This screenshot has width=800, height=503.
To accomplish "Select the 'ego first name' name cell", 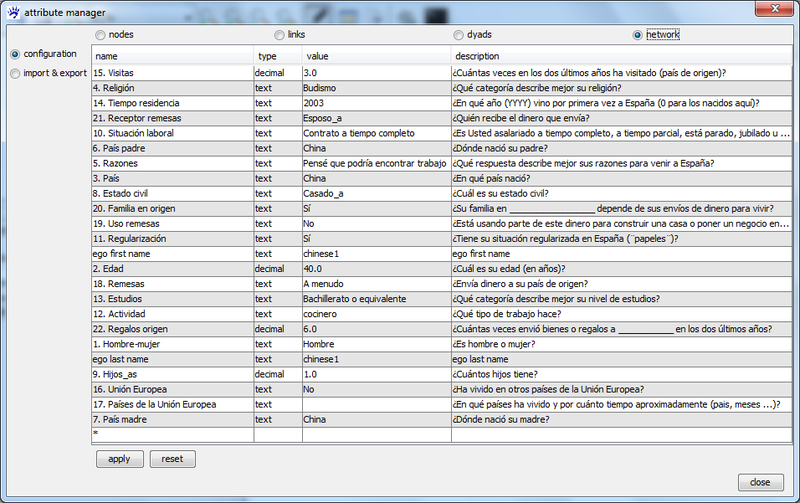I will click(x=172, y=254).
